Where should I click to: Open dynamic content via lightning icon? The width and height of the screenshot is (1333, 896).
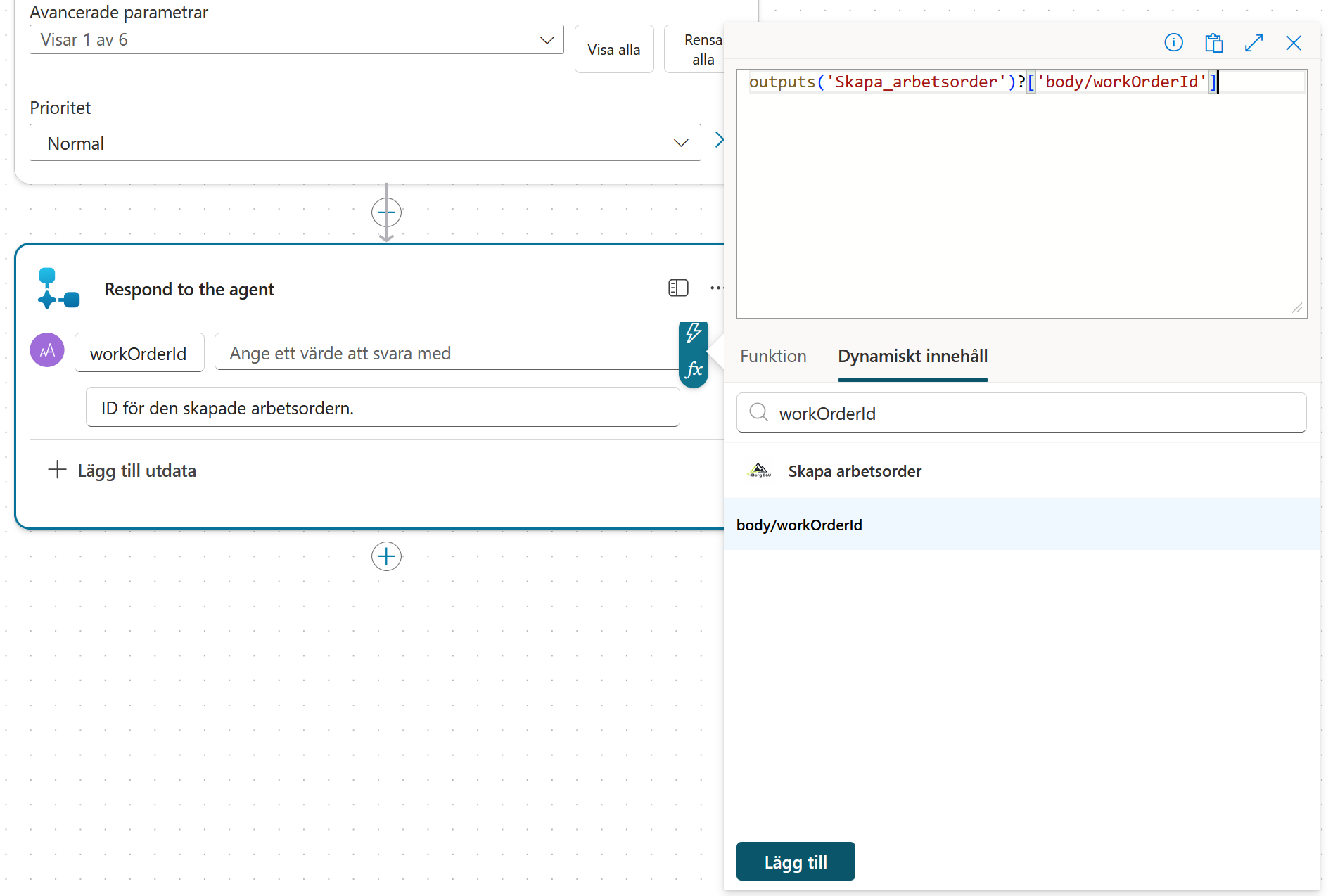point(694,333)
